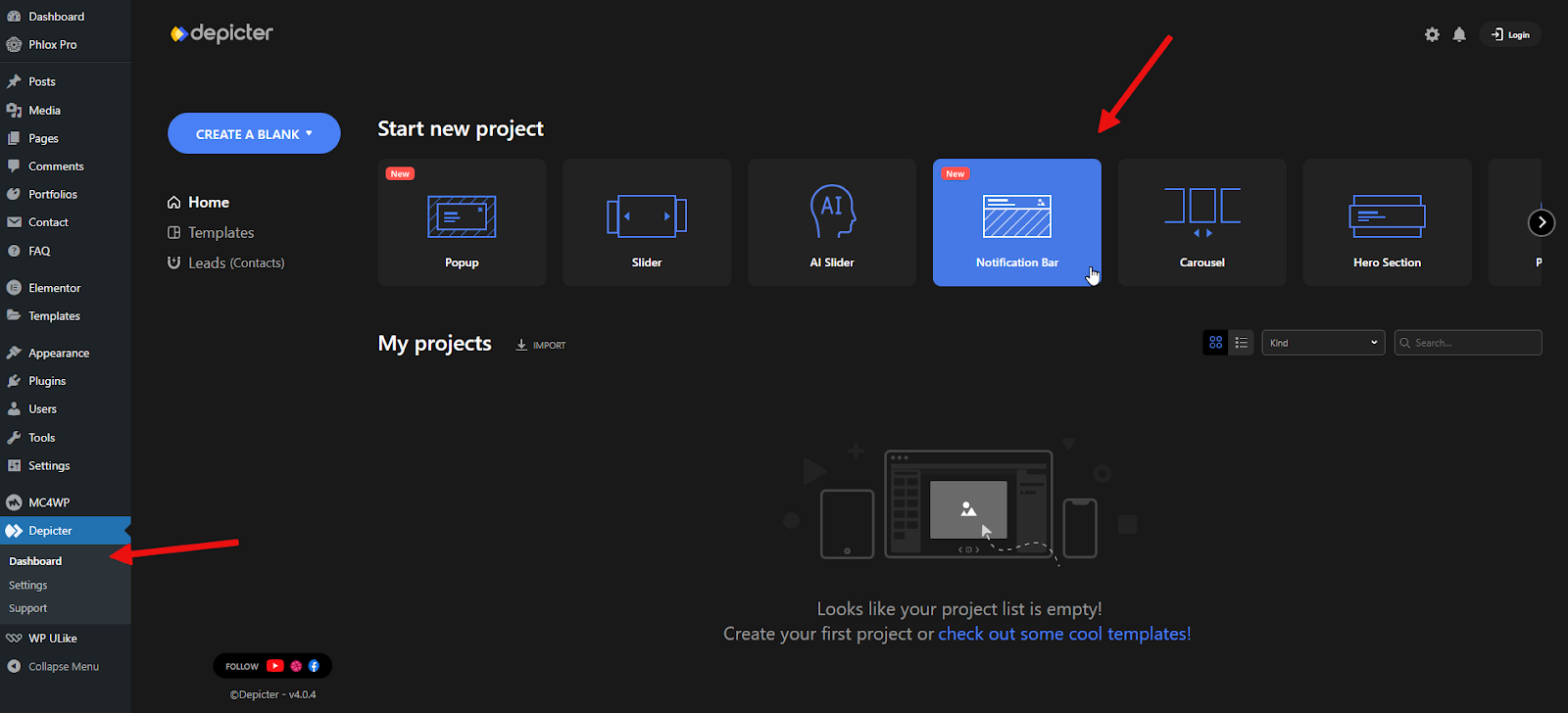Go to Home in Depicter navigation
The width and height of the screenshot is (1568, 713).
click(198, 203)
